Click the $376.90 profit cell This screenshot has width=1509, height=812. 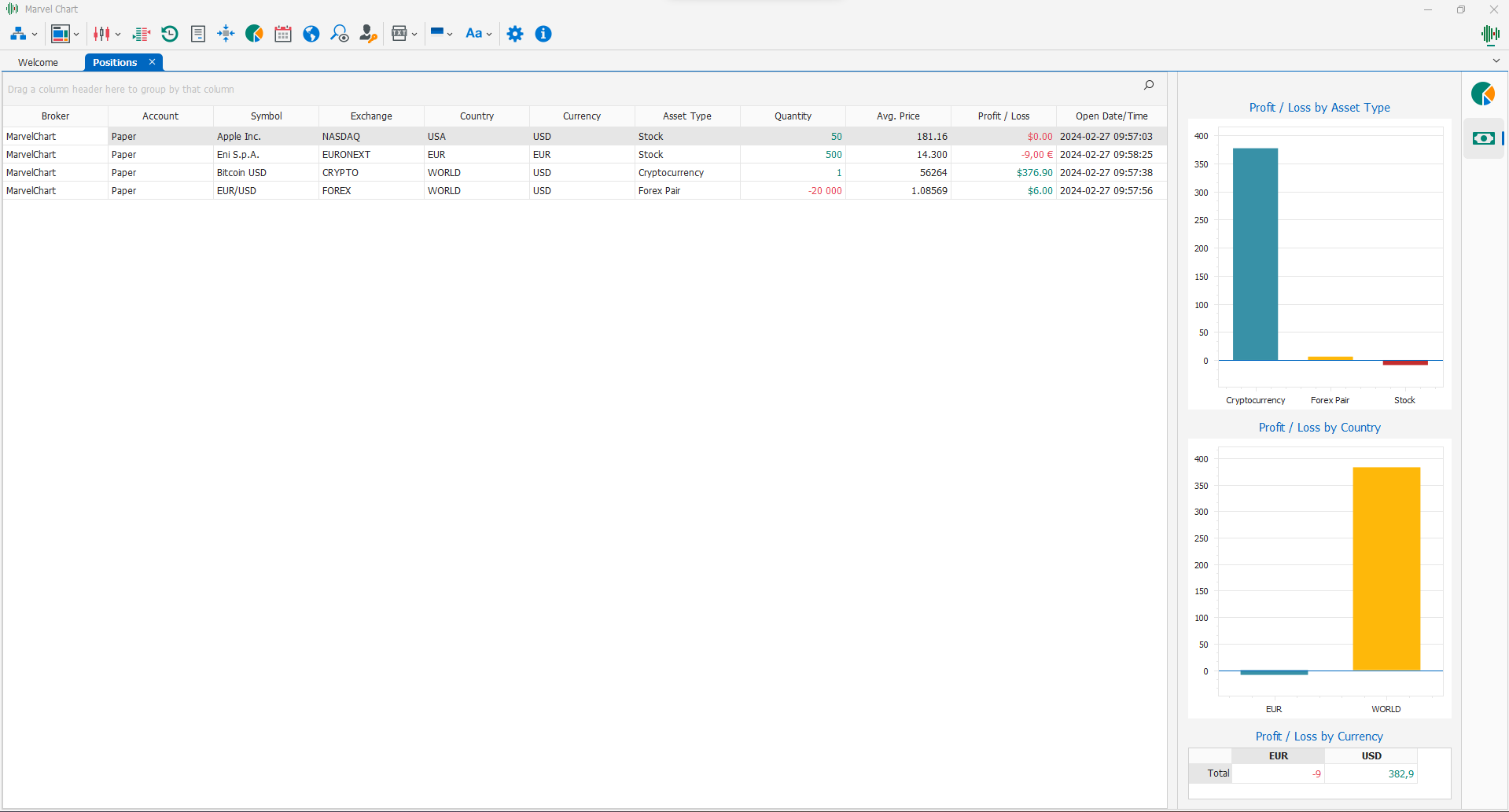pos(1003,173)
